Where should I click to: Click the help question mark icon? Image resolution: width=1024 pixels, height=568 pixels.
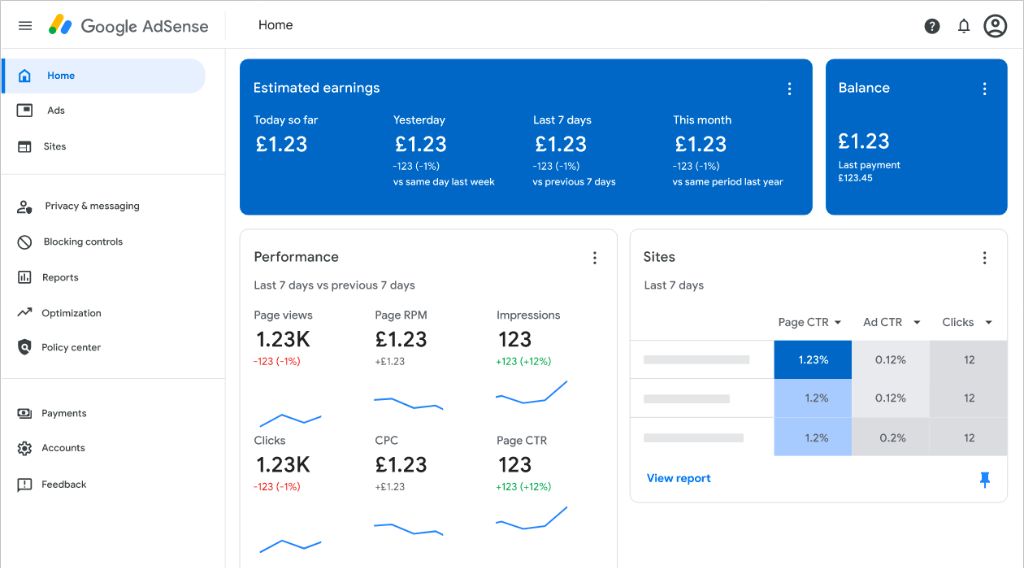(x=932, y=26)
